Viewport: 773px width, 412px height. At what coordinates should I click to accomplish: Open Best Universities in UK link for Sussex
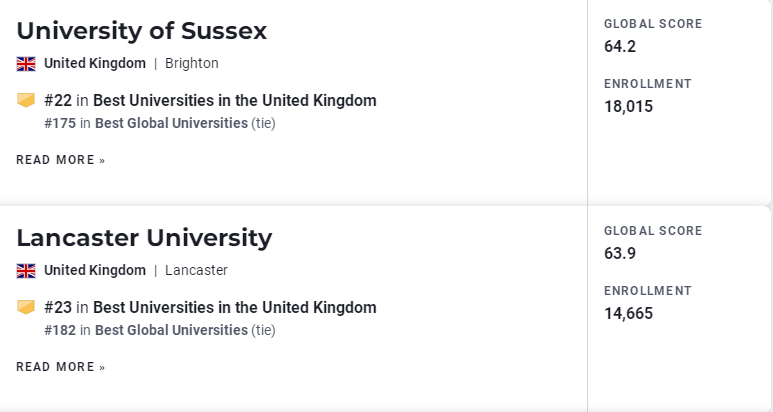235,101
